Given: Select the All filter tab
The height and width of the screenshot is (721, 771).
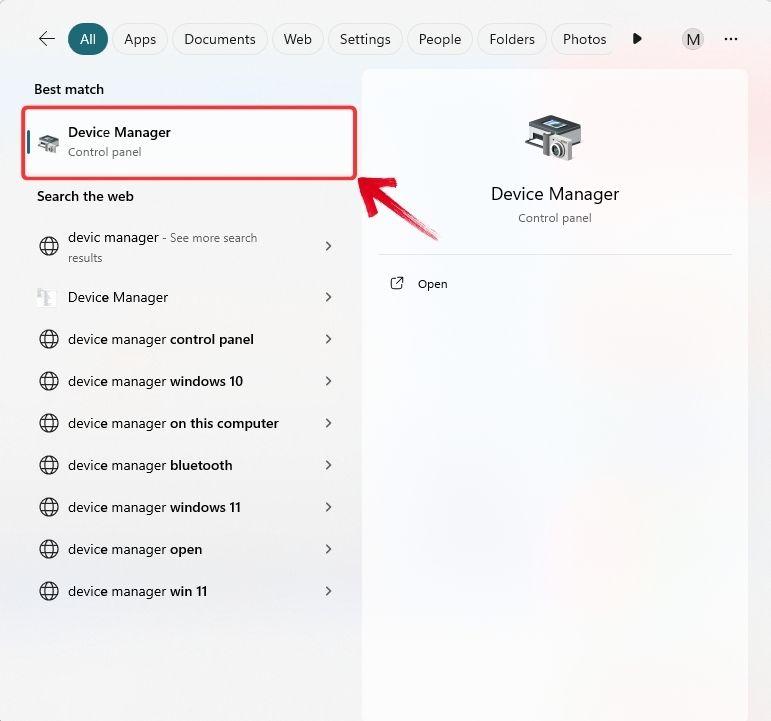Looking at the screenshot, I should pos(88,39).
